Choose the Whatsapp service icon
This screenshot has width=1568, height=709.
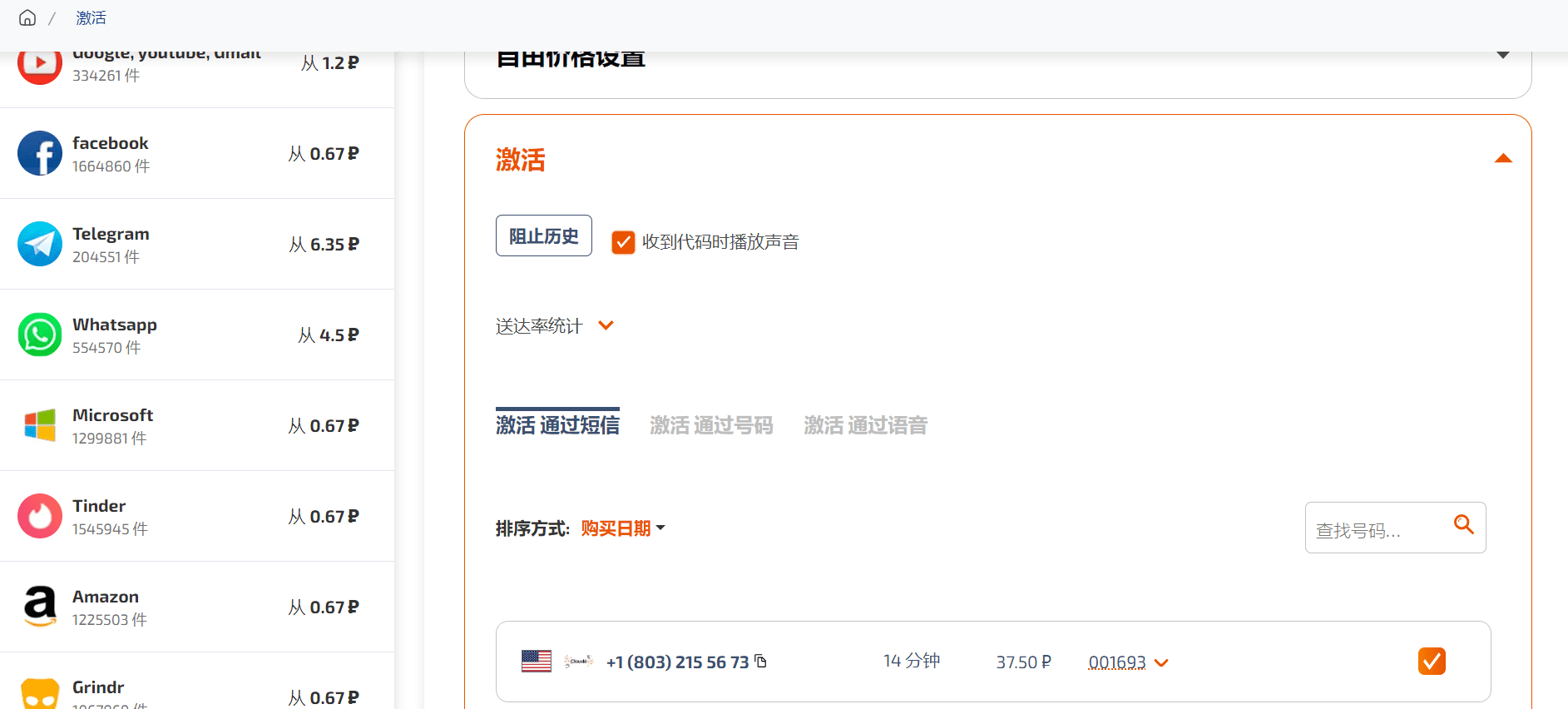pyautogui.click(x=40, y=335)
